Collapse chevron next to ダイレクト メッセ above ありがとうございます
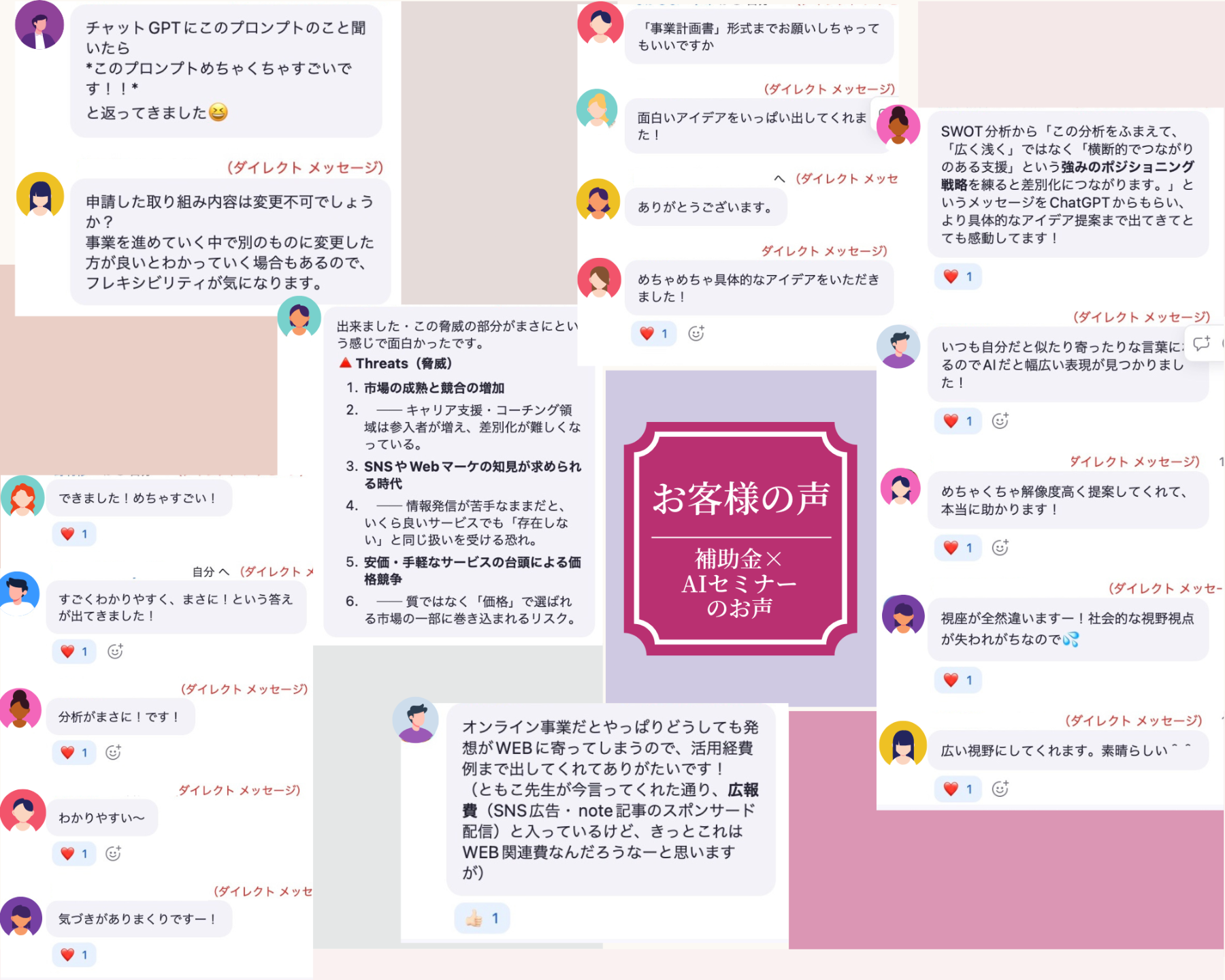This screenshot has width=1225, height=980. tap(780, 179)
